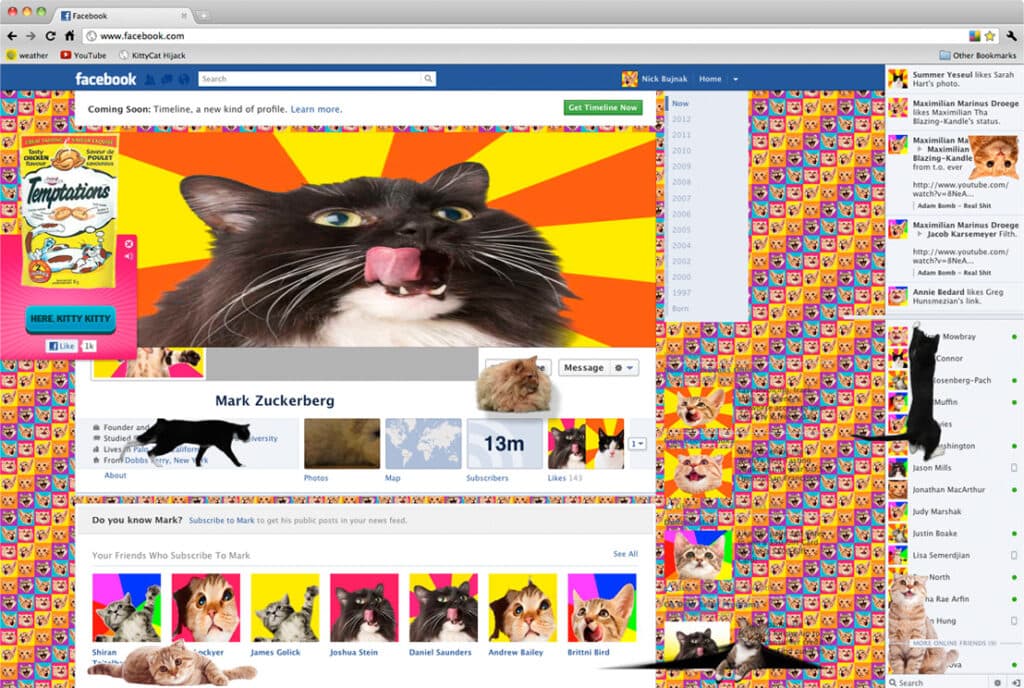Open the weather bookmark
This screenshot has width=1024, height=688.
tap(27, 55)
